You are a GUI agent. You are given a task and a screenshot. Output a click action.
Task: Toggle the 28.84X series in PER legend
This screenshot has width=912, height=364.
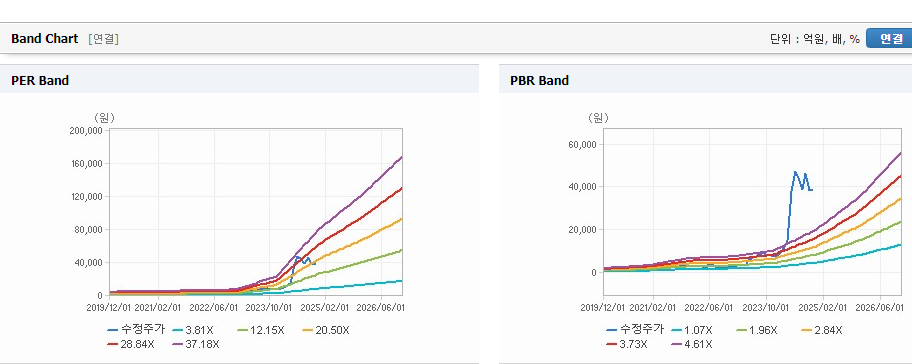click(131, 344)
